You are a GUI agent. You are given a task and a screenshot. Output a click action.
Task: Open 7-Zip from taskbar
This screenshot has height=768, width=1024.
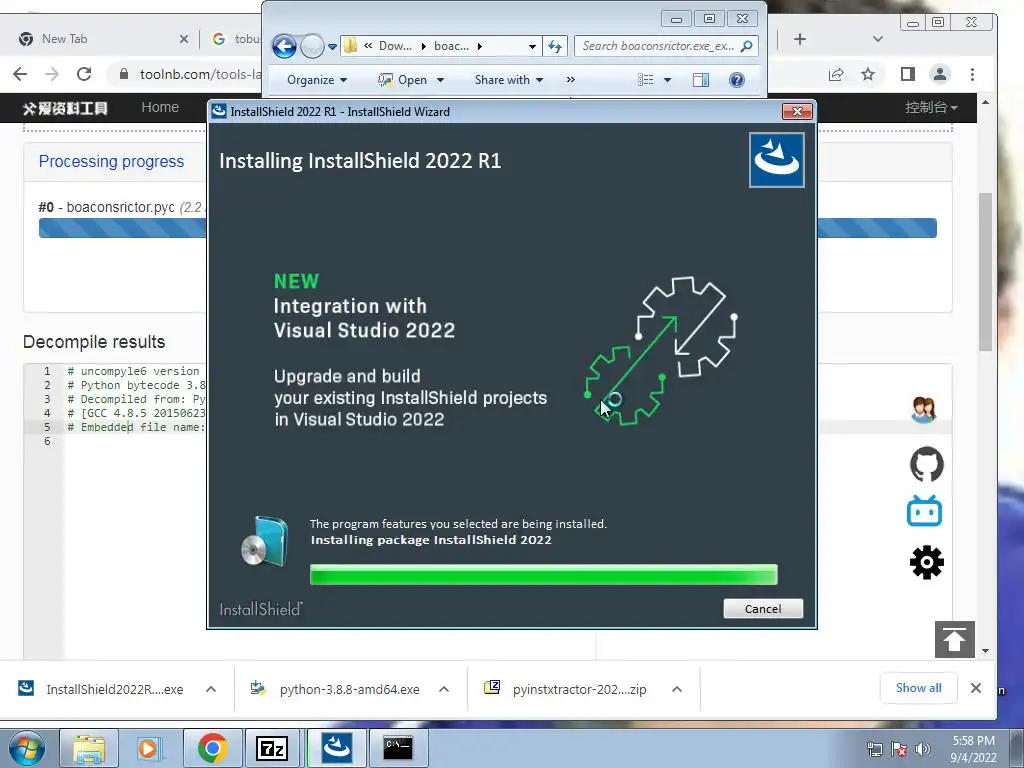pyautogui.click(x=273, y=748)
